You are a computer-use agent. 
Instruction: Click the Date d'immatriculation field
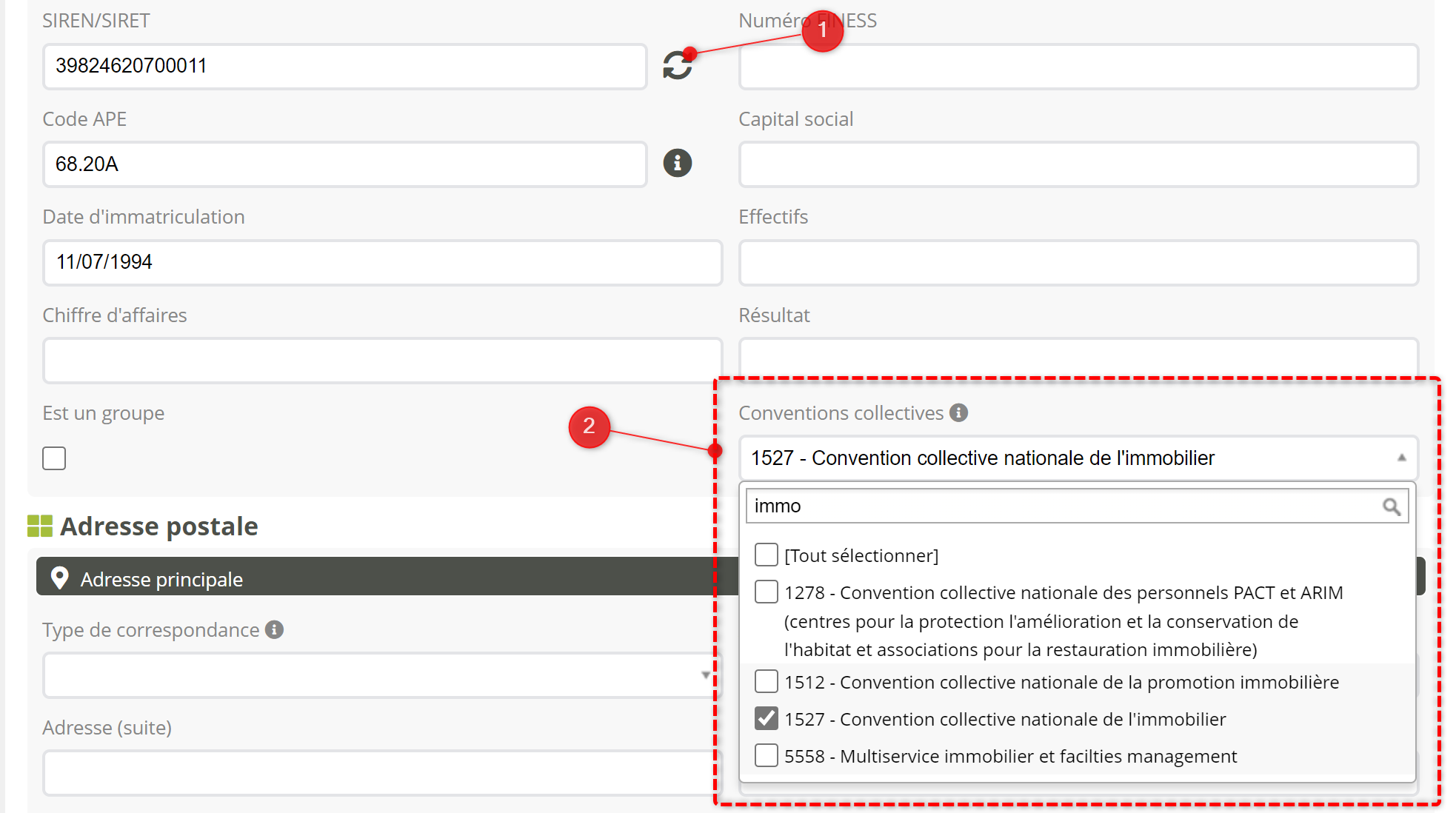381,263
